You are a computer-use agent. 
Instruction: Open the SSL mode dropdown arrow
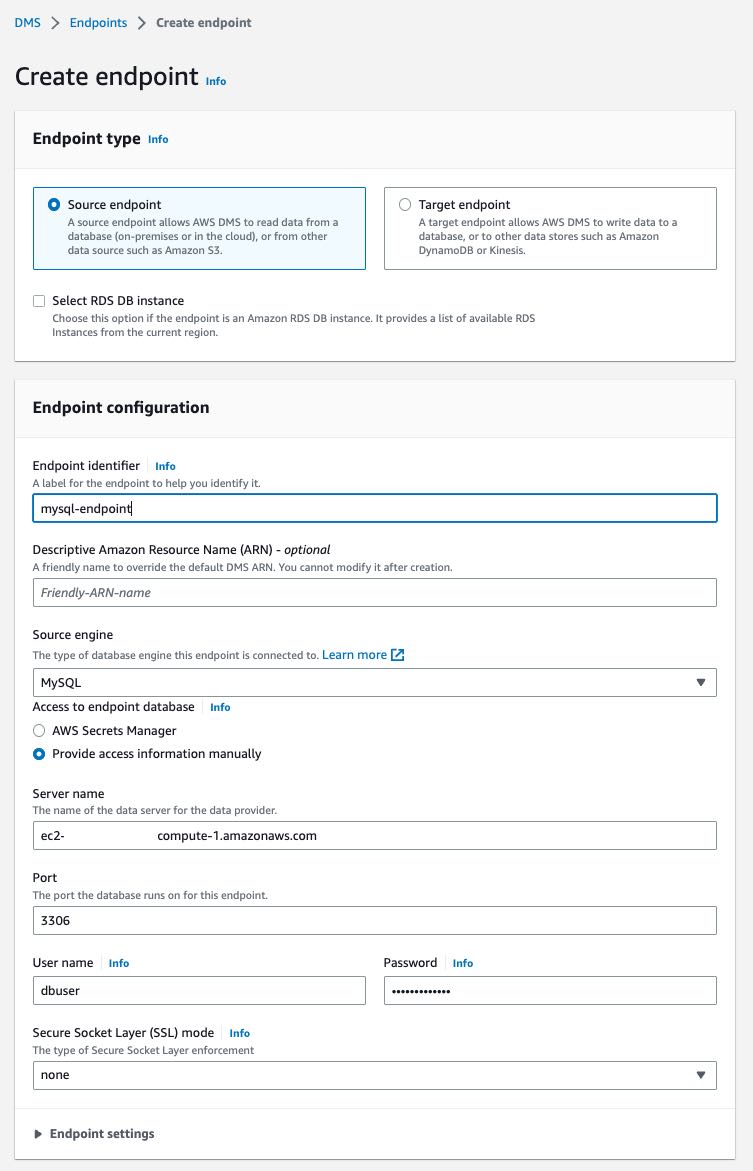[701, 1075]
